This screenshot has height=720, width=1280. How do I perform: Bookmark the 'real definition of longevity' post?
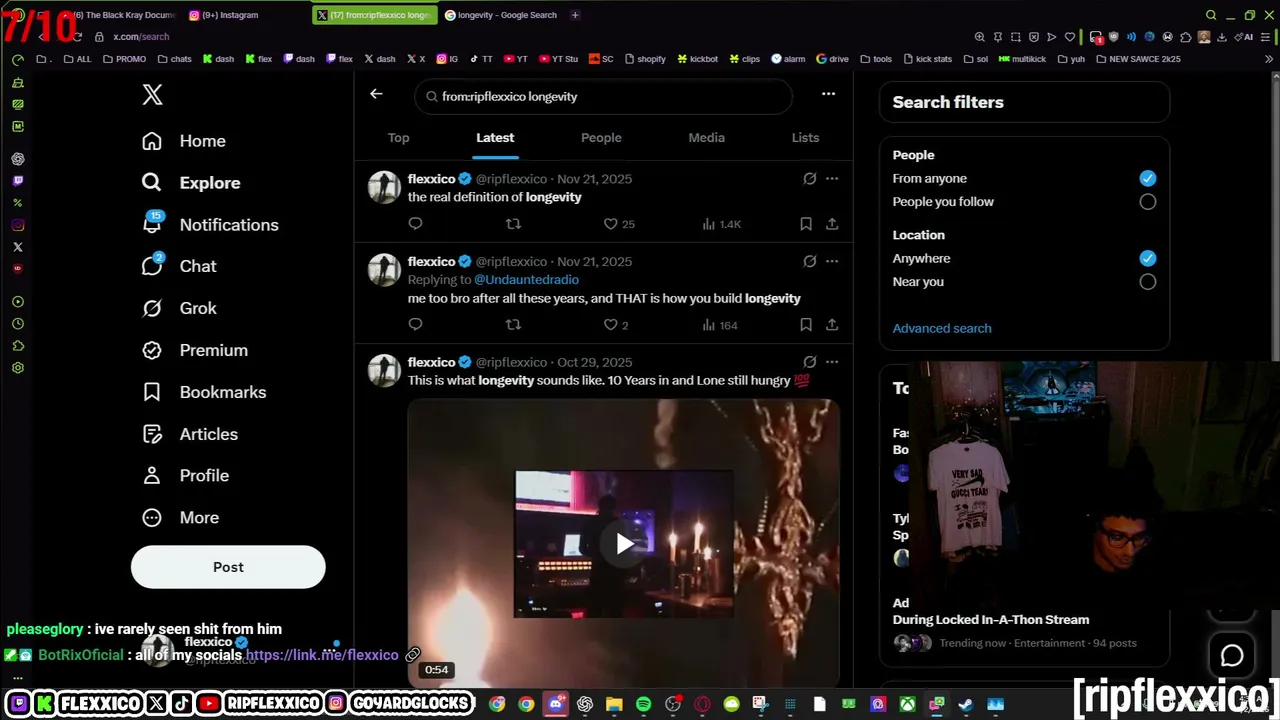(806, 224)
